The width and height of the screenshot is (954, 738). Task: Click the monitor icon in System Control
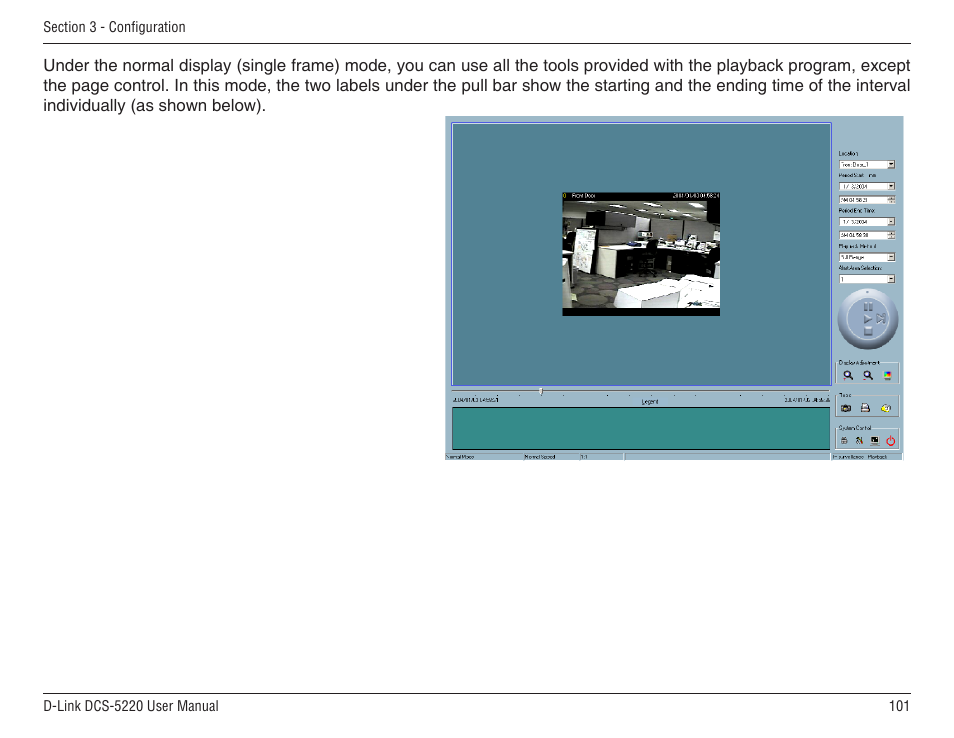tap(875, 440)
